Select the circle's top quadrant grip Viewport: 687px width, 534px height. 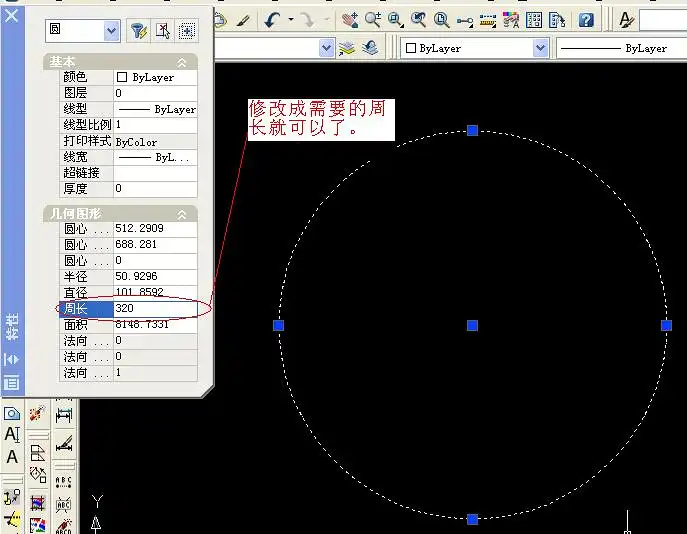coord(472,130)
